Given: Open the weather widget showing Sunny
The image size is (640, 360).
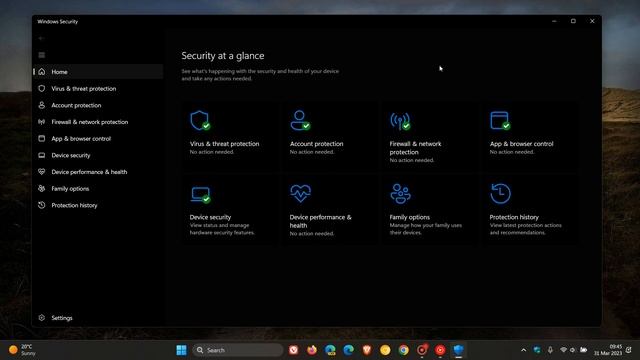Looking at the screenshot, I should pyautogui.click(x=22, y=350).
